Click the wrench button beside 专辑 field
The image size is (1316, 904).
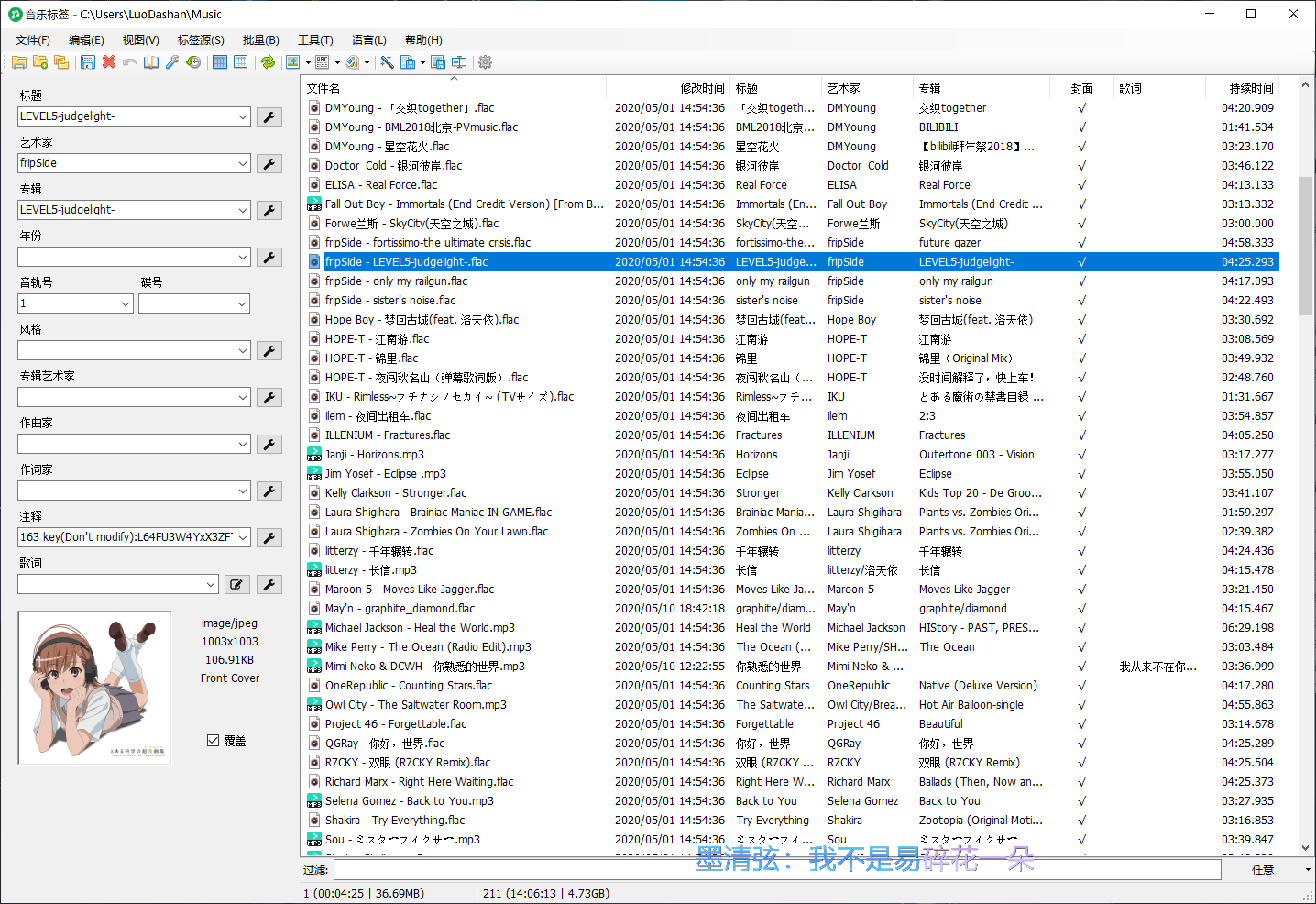[x=269, y=210]
